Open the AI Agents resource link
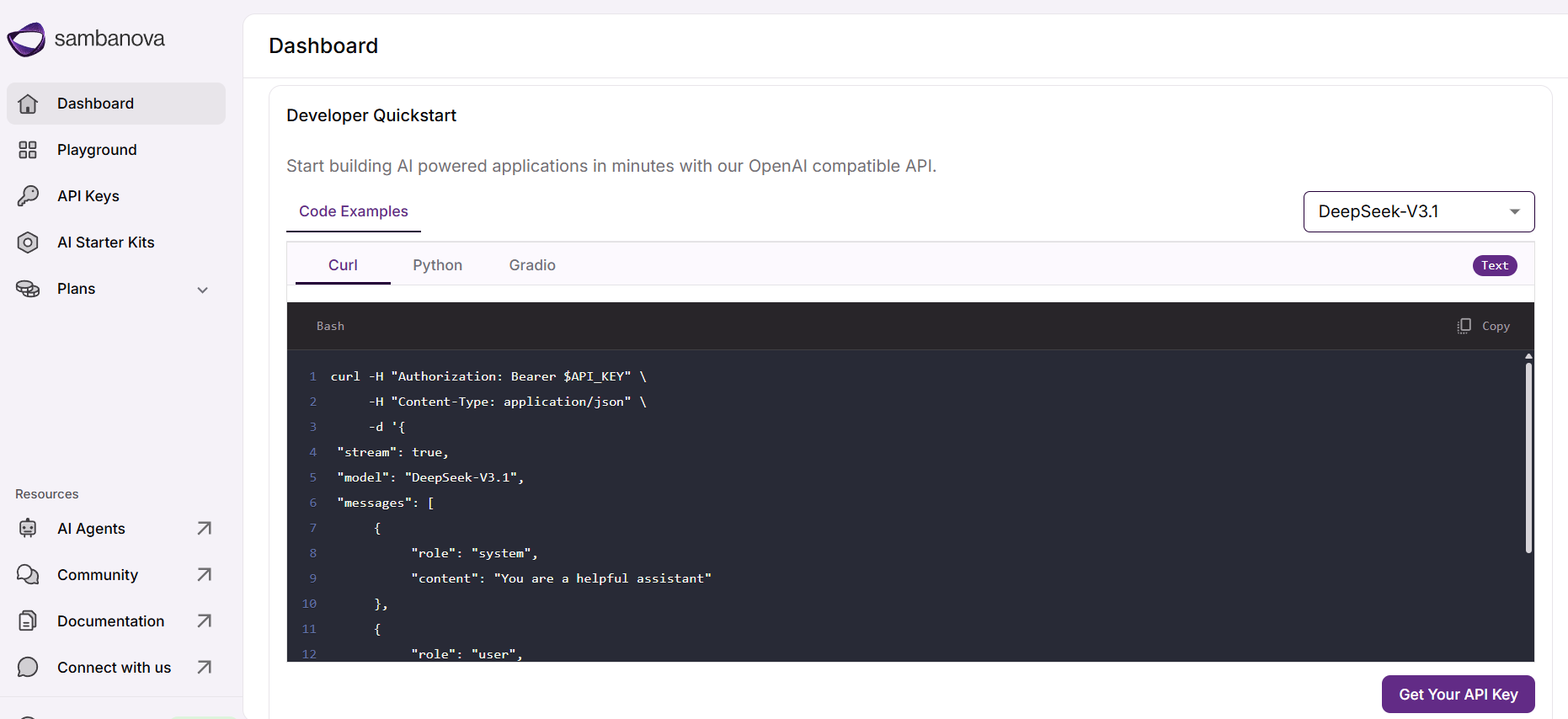Screen dimensions: 1568x719 point(116,528)
